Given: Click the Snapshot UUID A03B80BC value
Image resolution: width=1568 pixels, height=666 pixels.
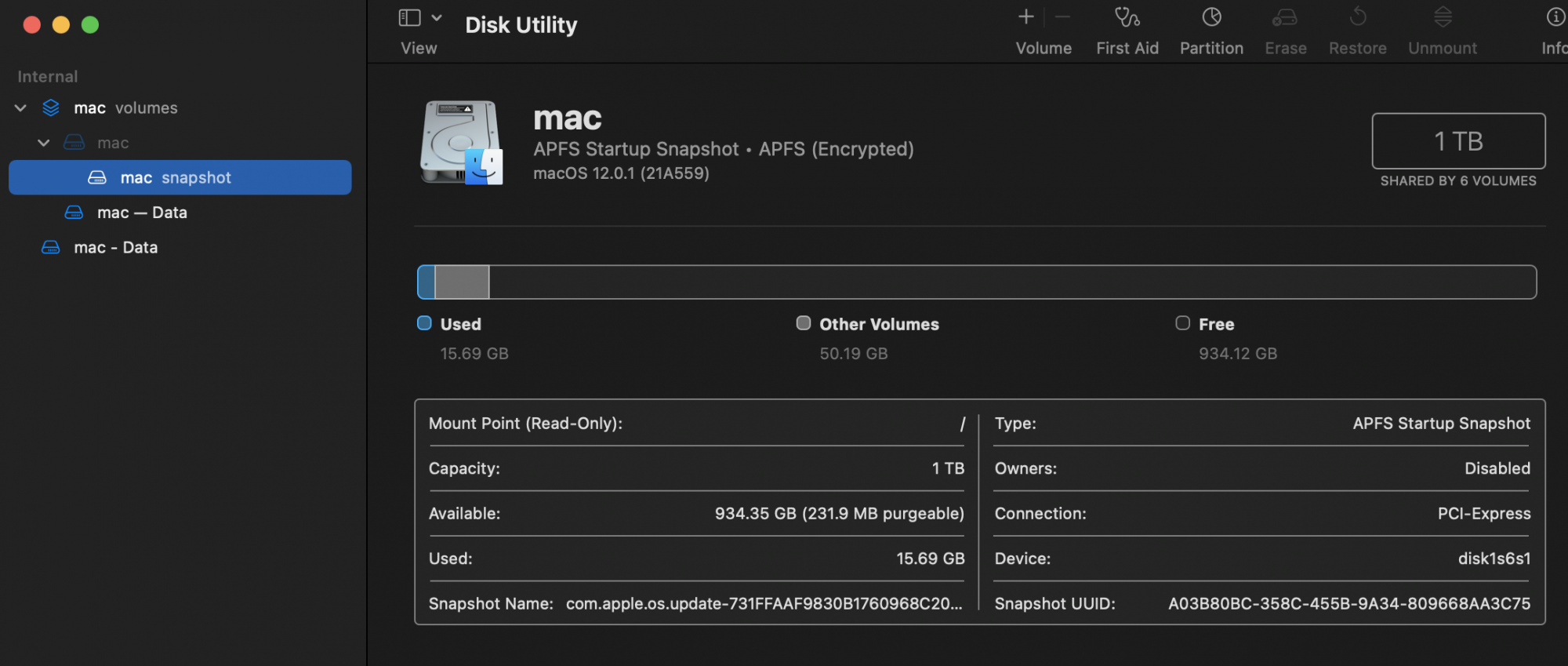Looking at the screenshot, I should tap(1349, 604).
